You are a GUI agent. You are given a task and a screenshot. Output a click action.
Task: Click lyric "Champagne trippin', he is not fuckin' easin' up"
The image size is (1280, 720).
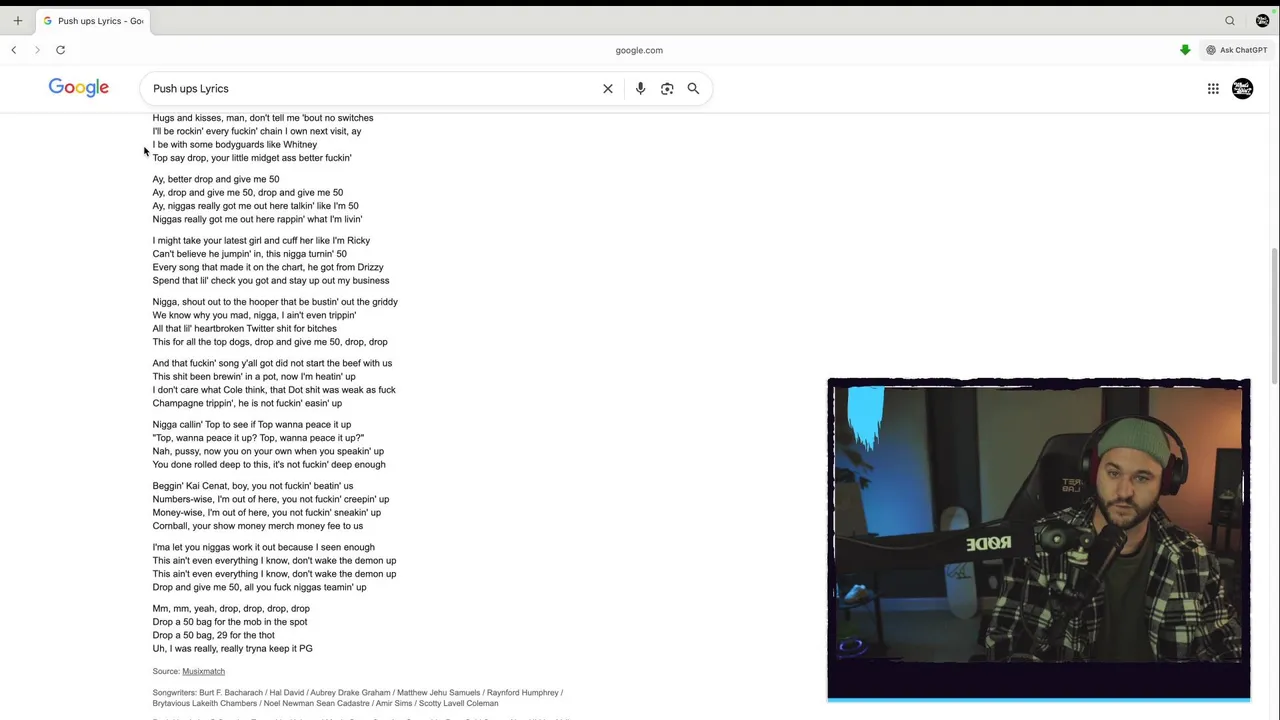(247, 403)
